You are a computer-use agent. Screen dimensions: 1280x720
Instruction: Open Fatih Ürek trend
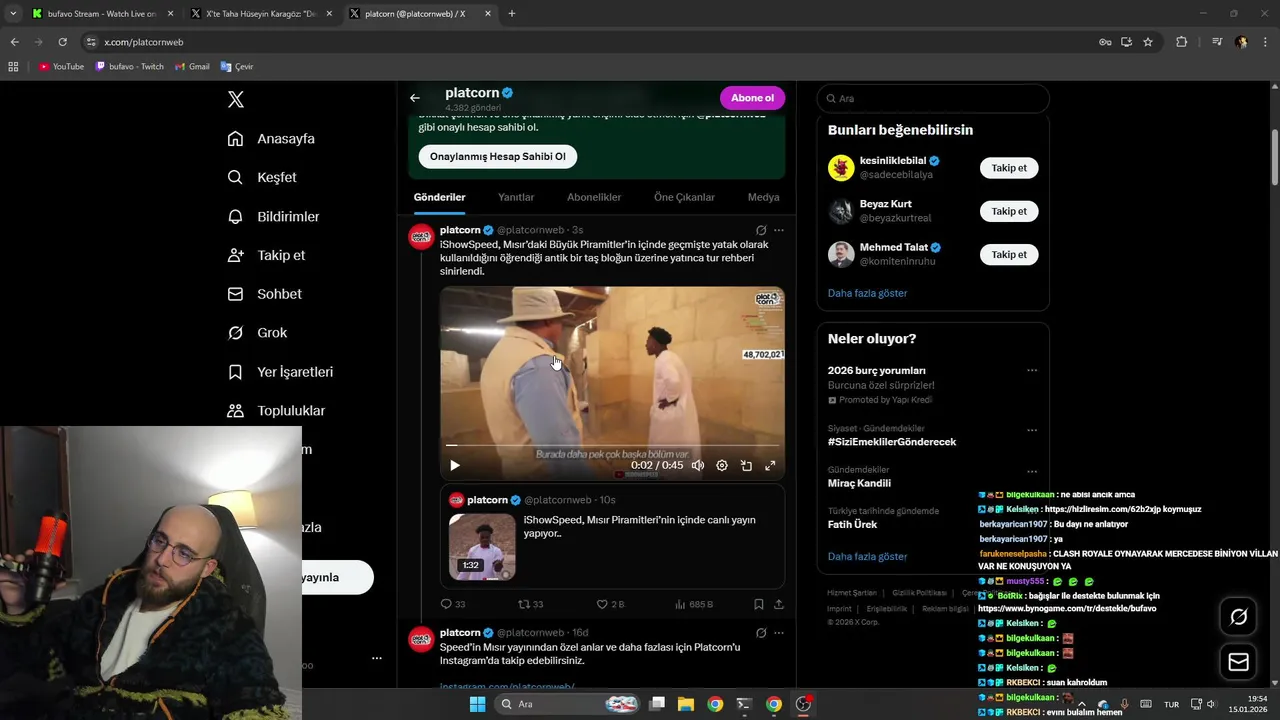point(852,524)
